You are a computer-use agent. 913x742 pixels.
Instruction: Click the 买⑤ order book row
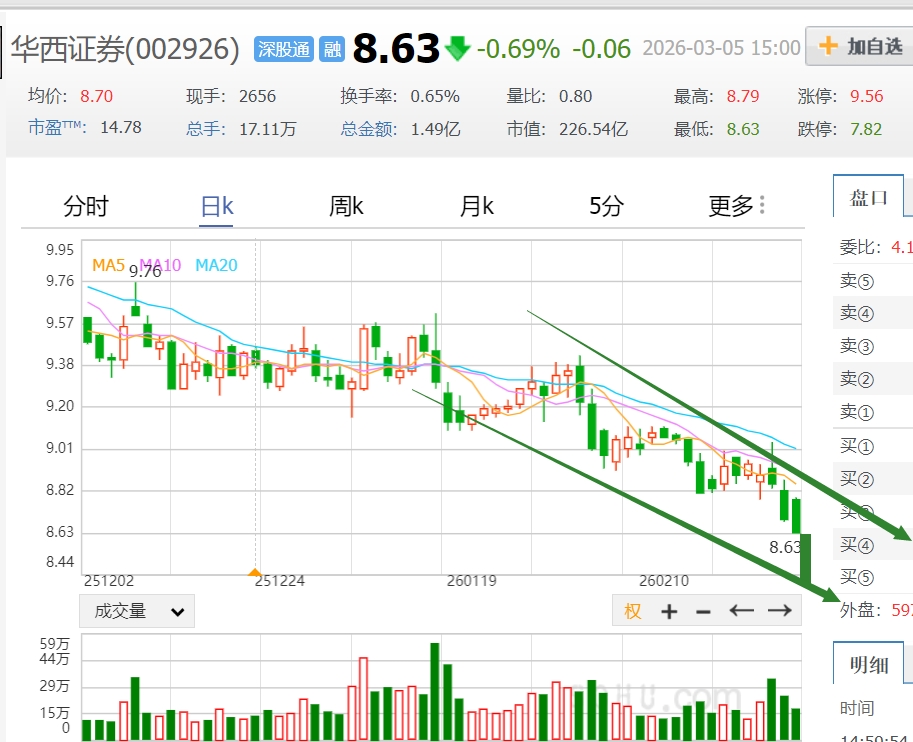[873, 577]
